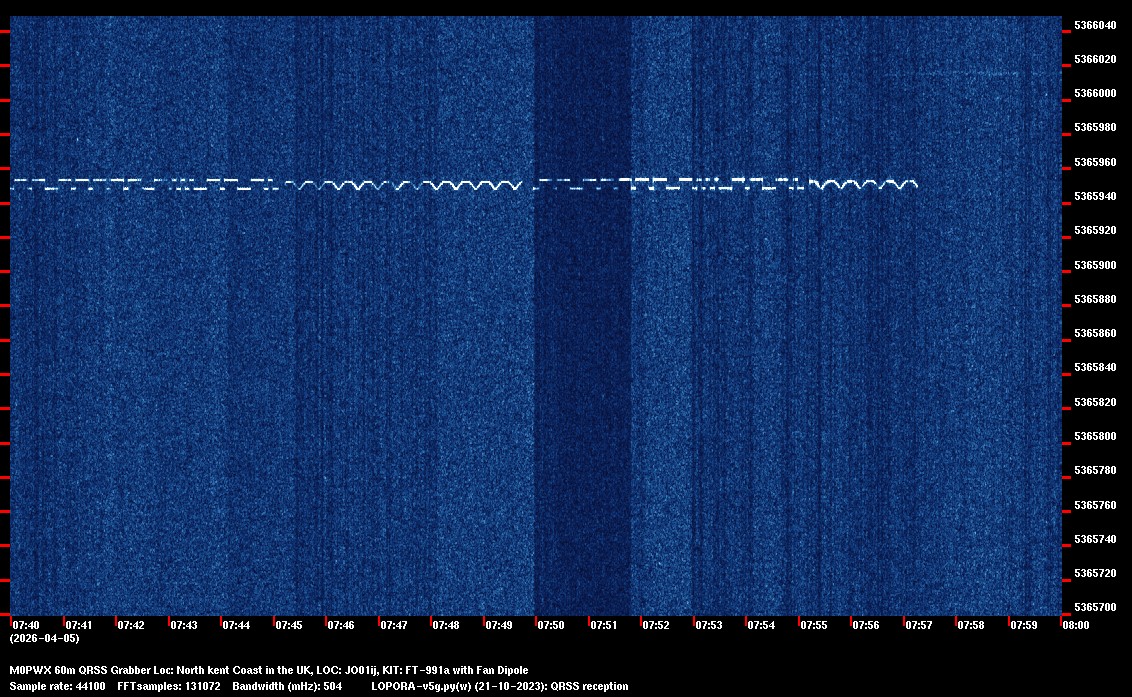Click the 07:40 time axis label
Screen dimensions: 1132x697
(26, 625)
